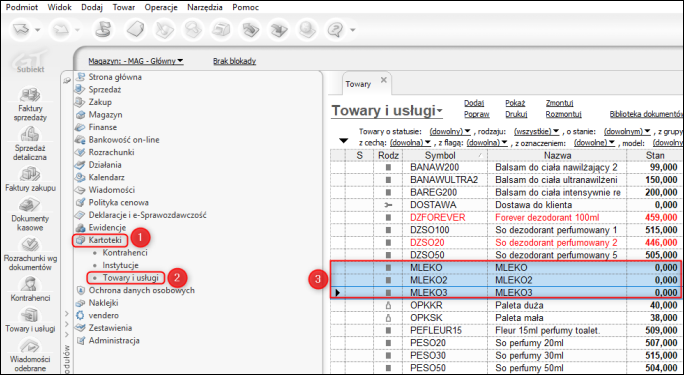
Task: Click the question mark help icon
Action: [335, 30]
